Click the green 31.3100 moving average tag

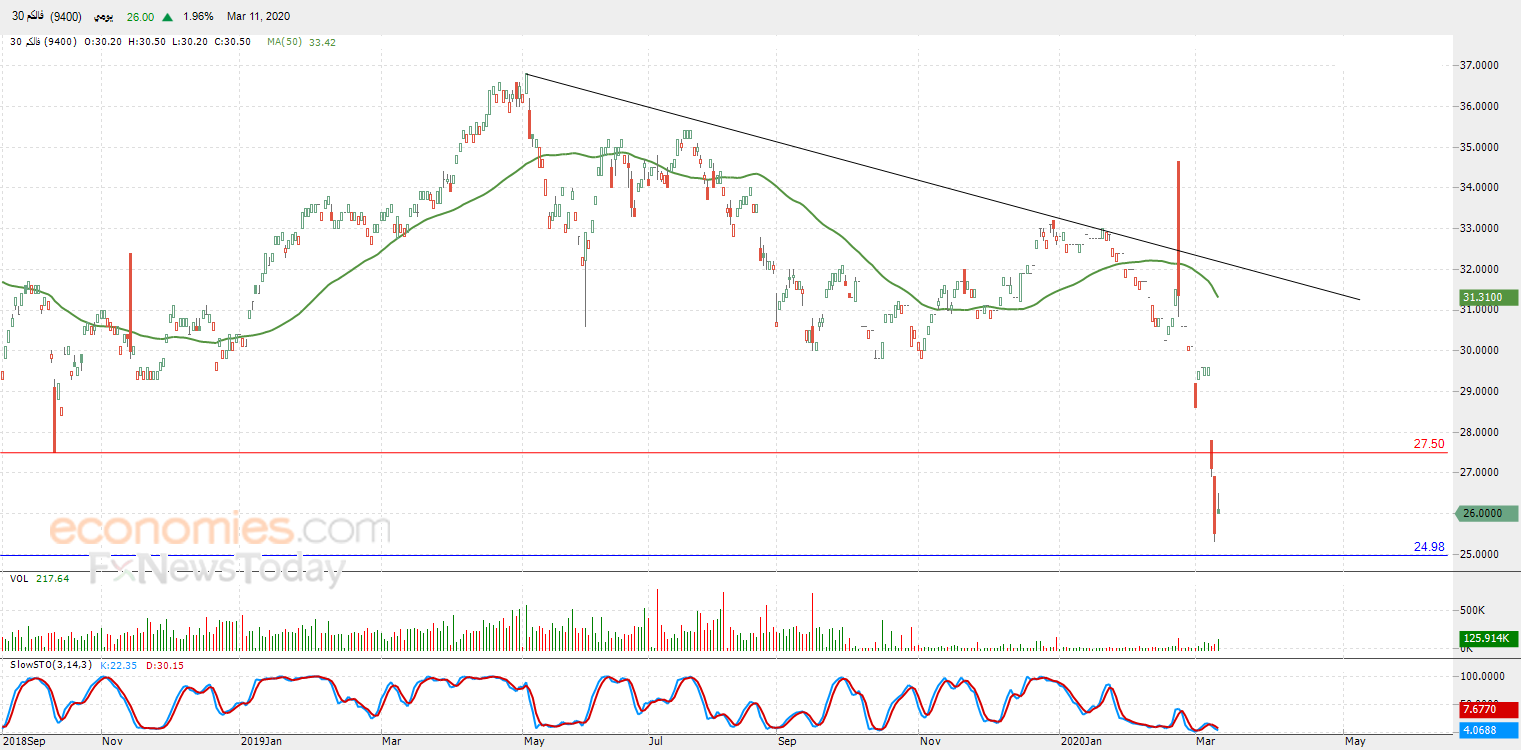[1488, 297]
